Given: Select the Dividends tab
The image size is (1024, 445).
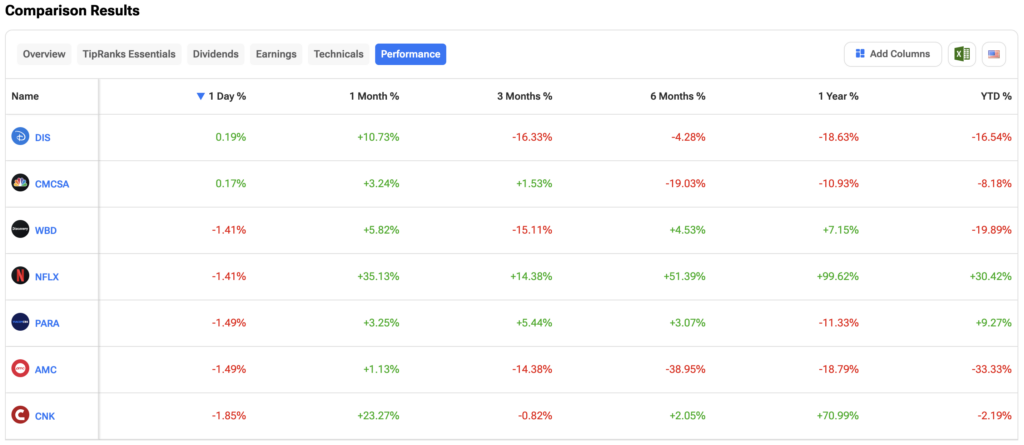Looking at the screenshot, I should click(215, 54).
